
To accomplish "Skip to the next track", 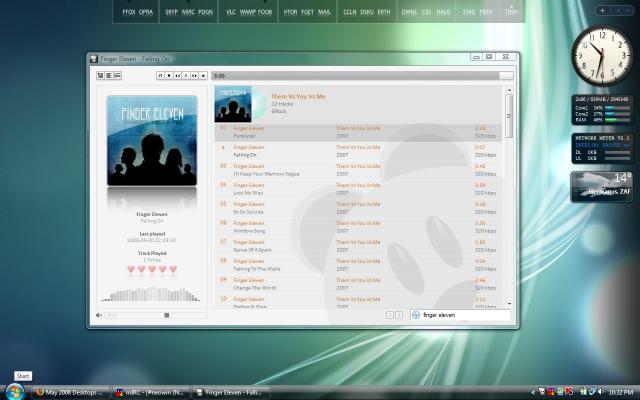I will pos(195,76).
